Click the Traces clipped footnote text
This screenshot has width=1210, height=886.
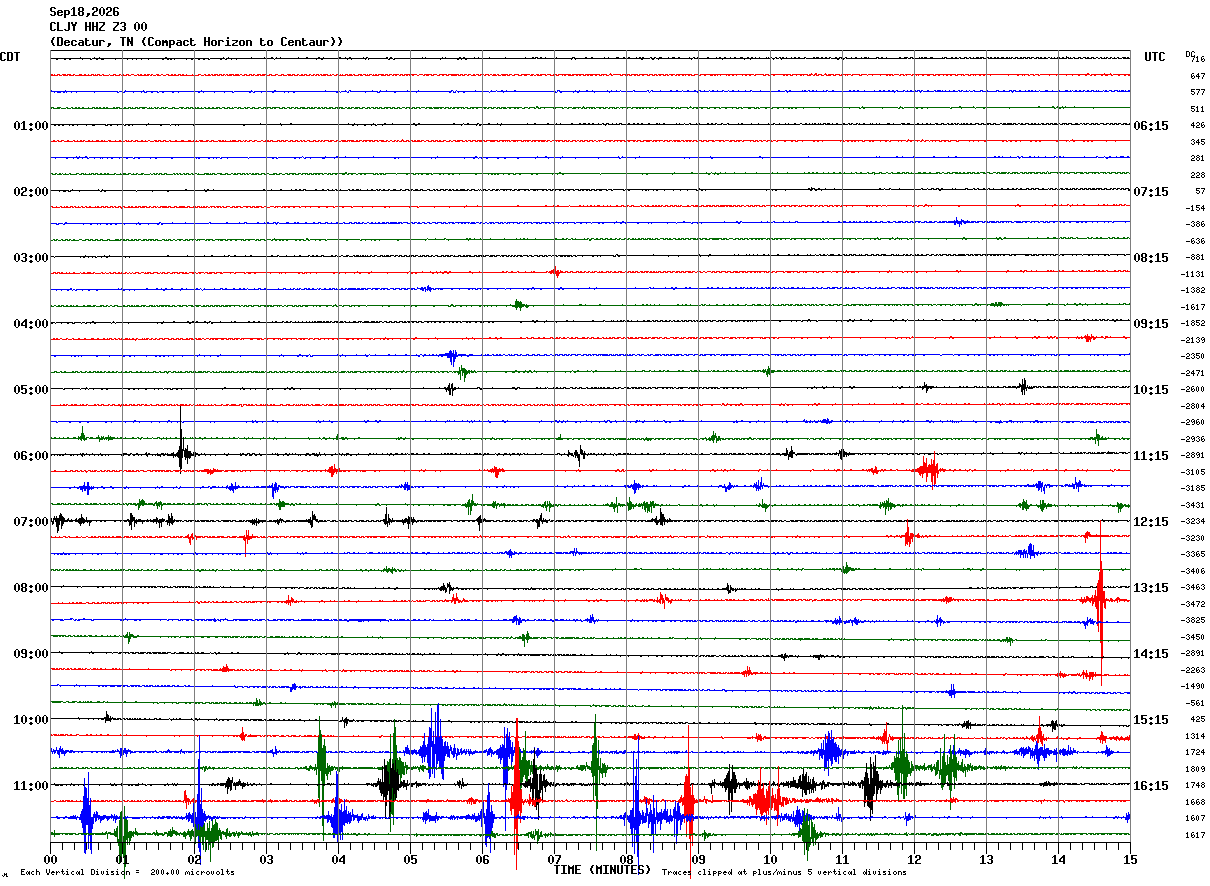click(x=784, y=873)
